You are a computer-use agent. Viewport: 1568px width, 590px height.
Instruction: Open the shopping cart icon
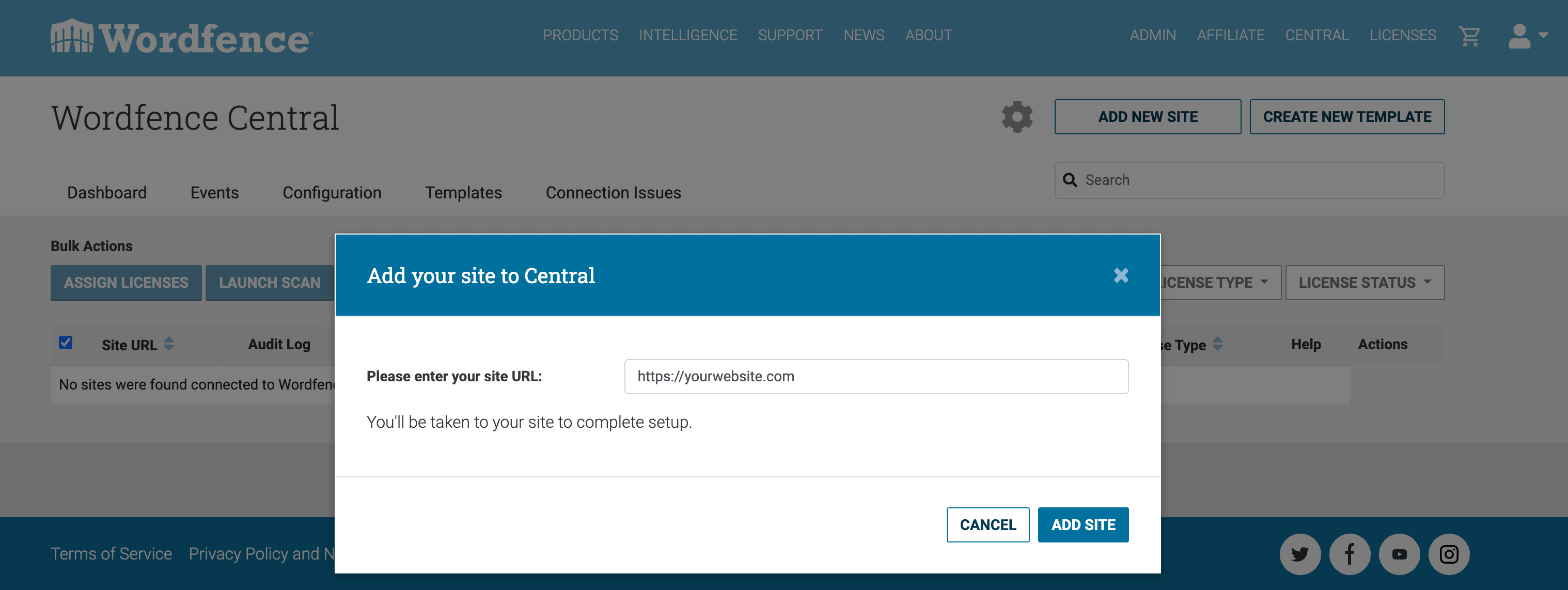click(1472, 35)
